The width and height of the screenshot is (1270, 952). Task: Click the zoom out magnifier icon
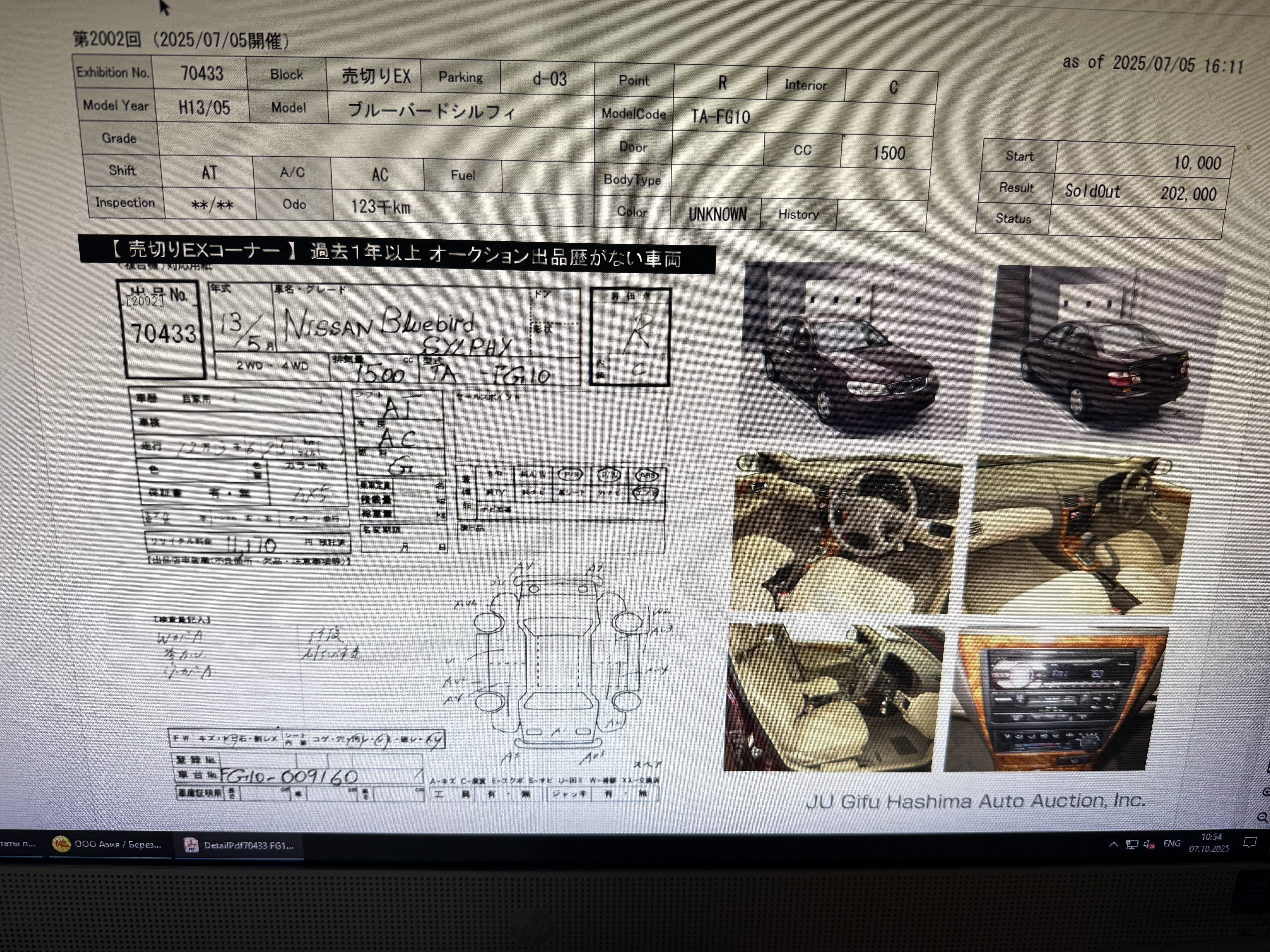(x=1262, y=817)
